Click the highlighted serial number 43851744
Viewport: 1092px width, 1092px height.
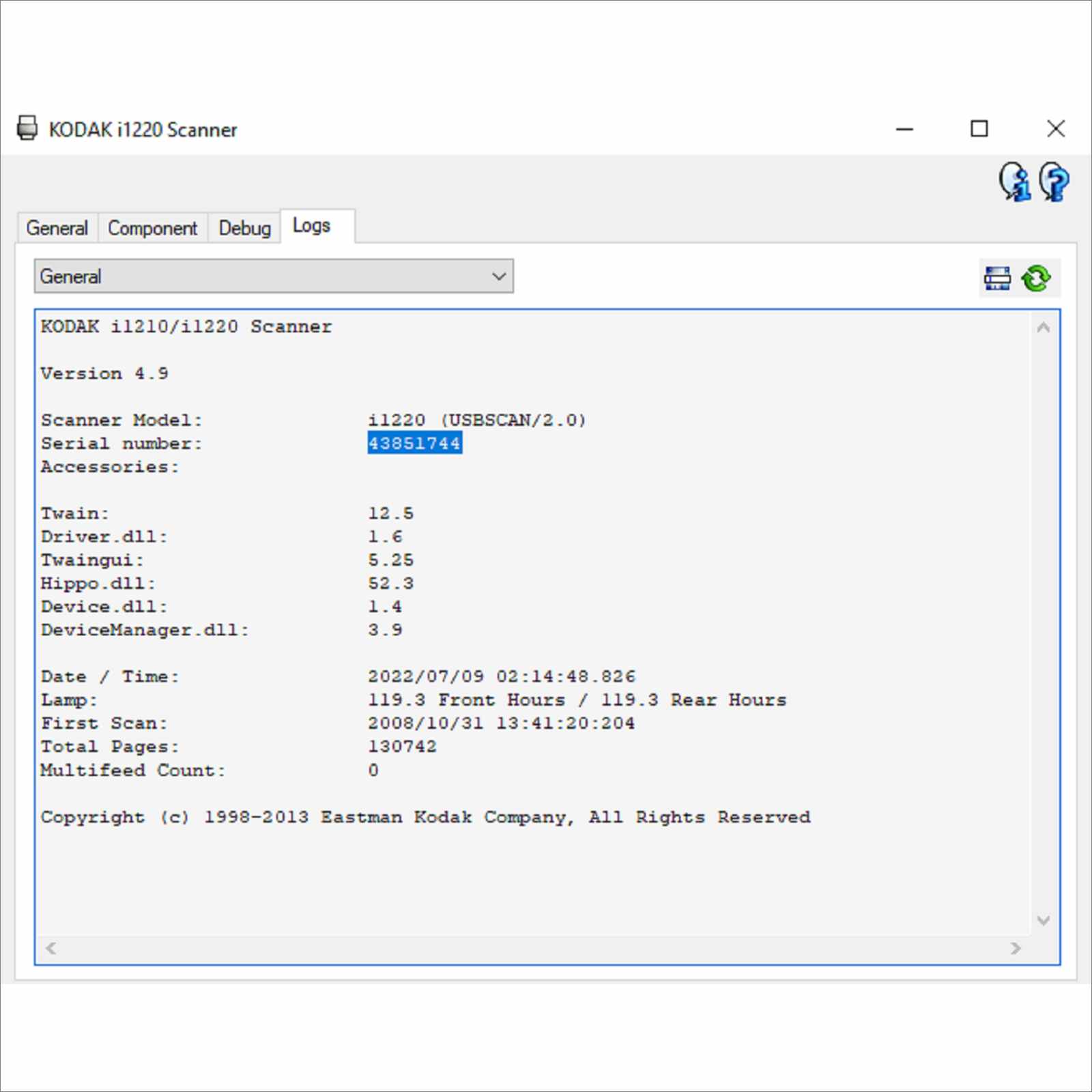click(414, 443)
